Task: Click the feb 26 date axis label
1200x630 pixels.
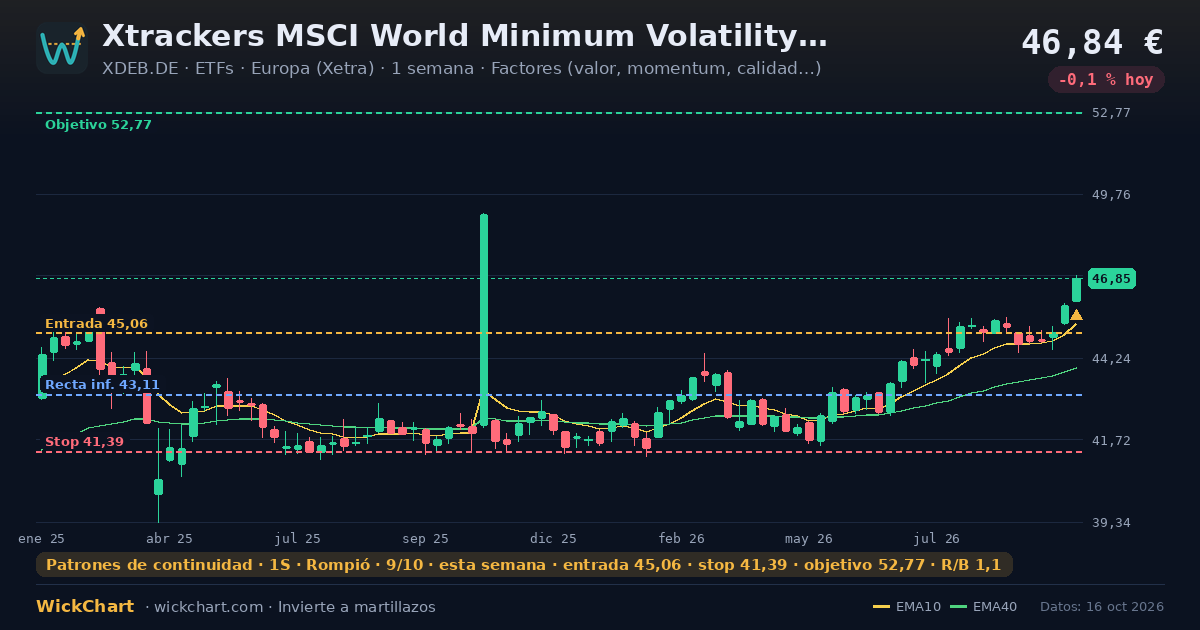Action: coord(682,539)
